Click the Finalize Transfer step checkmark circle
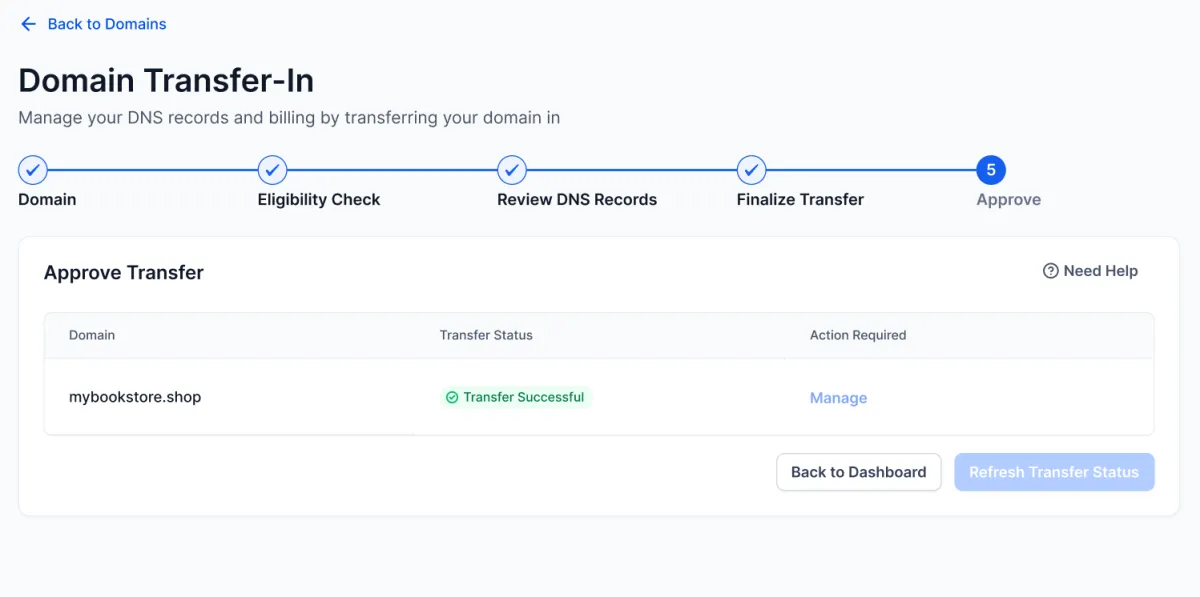Viewport: 1200px width, 597px height. pyautogui.click(x=752, y=170)
